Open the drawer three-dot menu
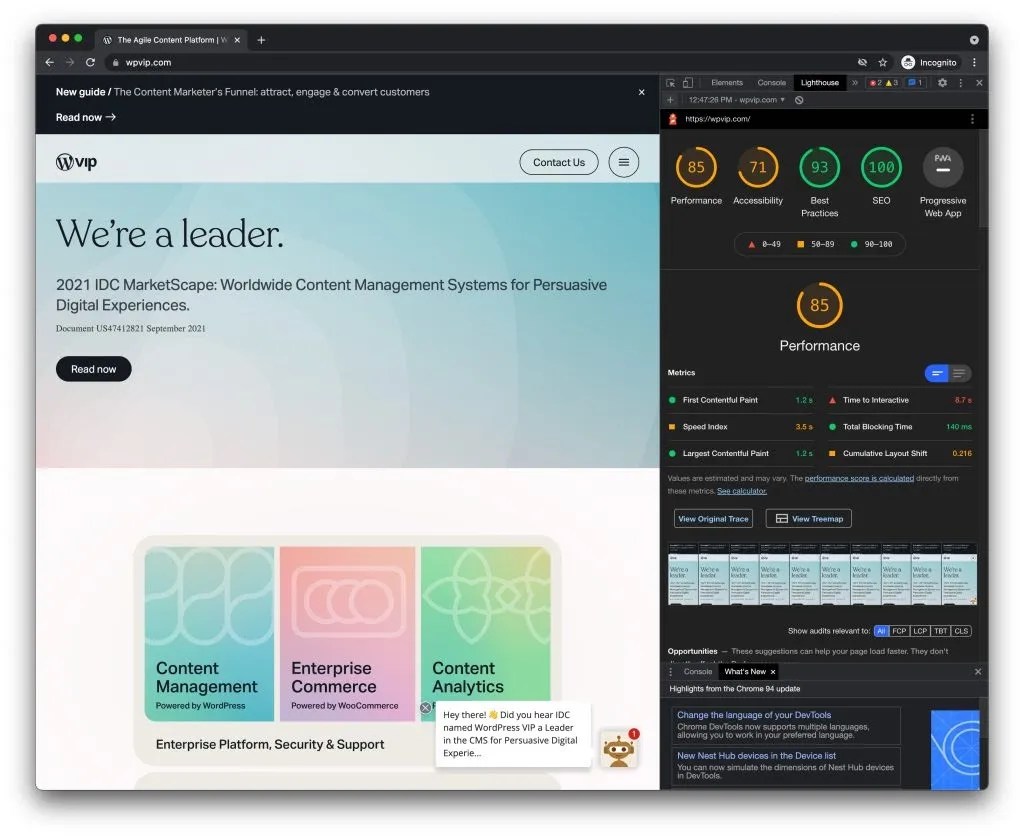This screenshot has width=1024, height=837. [x=670, y=672]
